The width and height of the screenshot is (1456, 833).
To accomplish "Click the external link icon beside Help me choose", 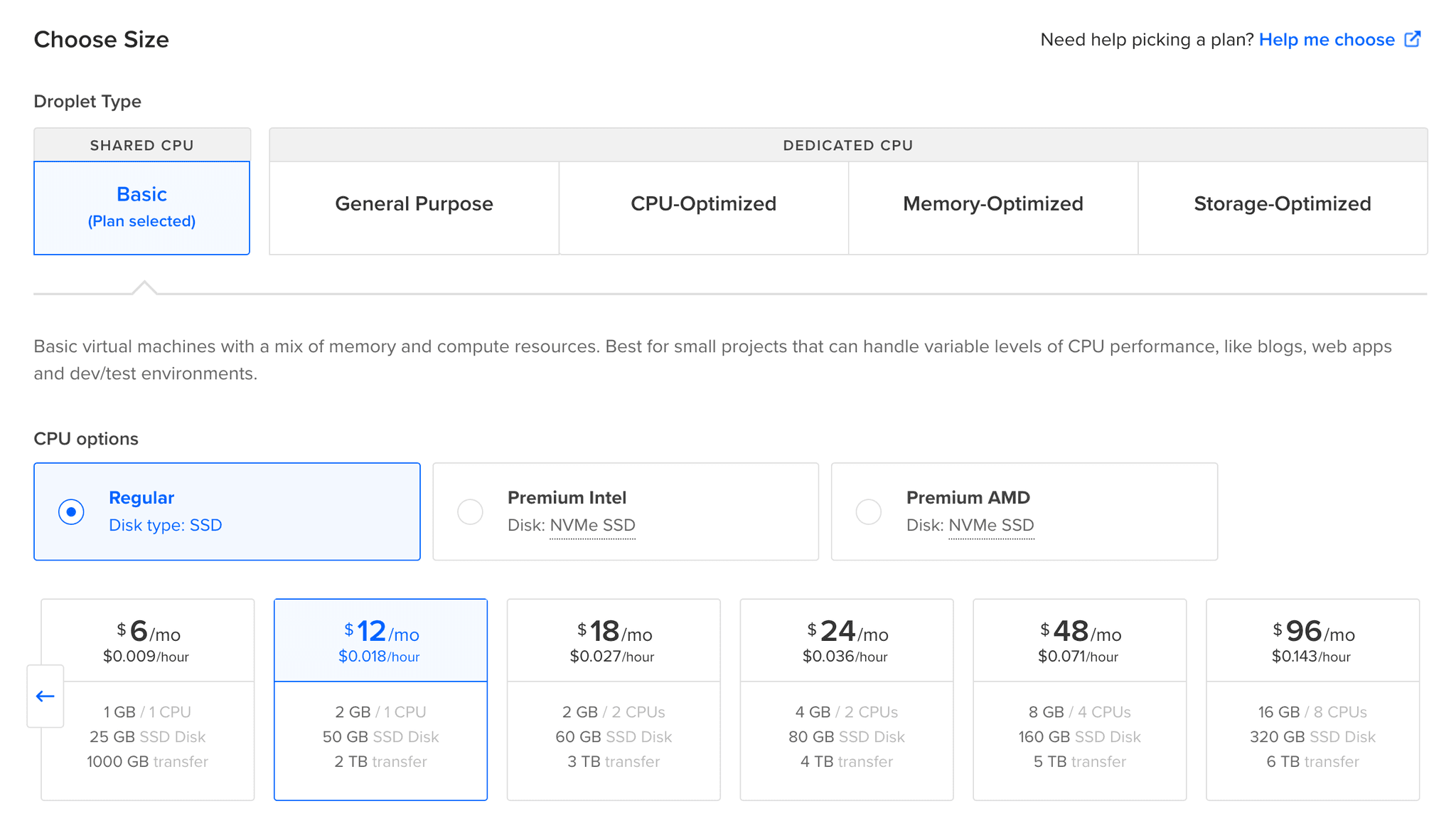I will (1413, 39).
